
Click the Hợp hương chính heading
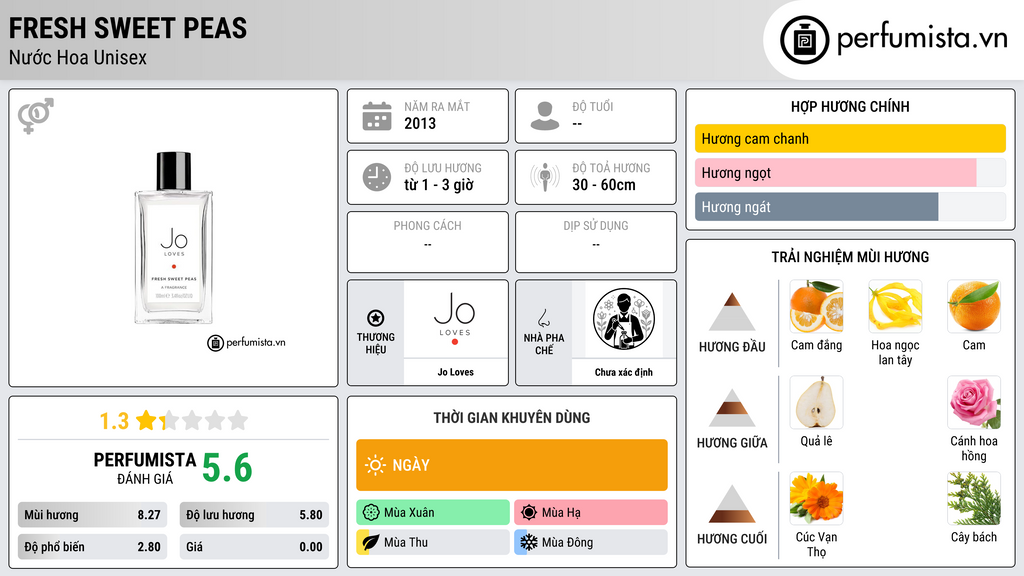click(850, 106)
